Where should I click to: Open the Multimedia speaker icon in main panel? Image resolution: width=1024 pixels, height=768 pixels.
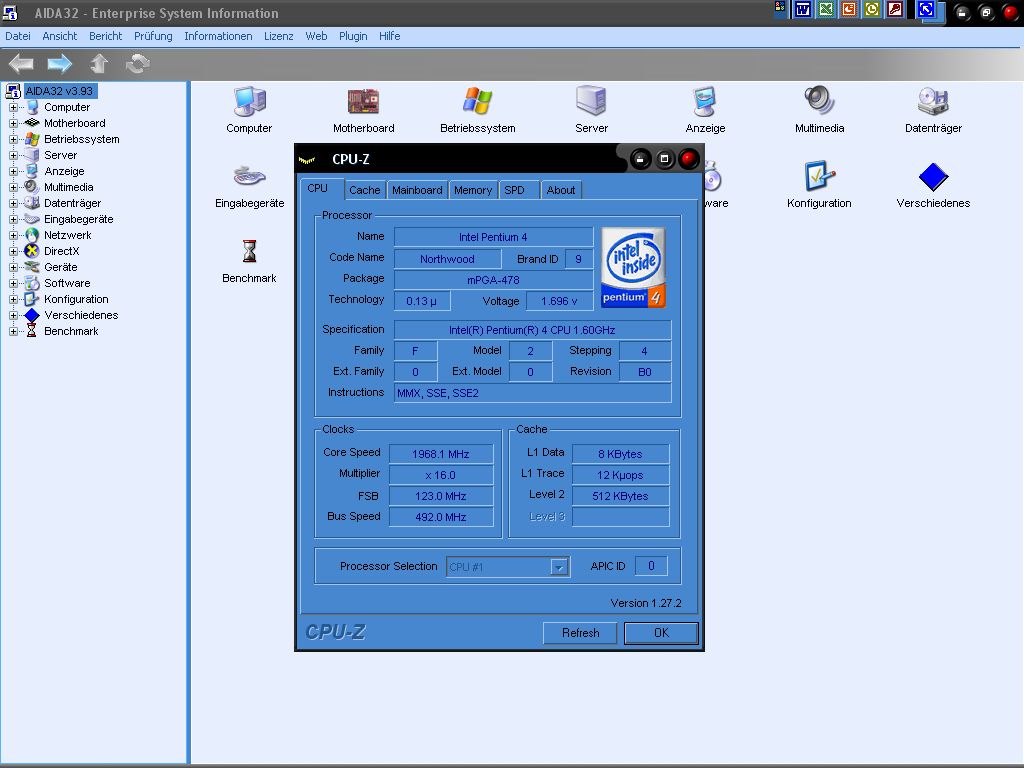(819, 102)
